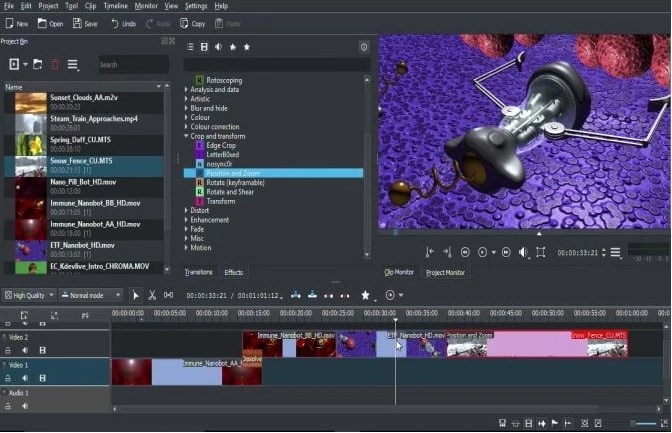Filter effects list by video film icon
672x433 pixels.
[204, 47]
